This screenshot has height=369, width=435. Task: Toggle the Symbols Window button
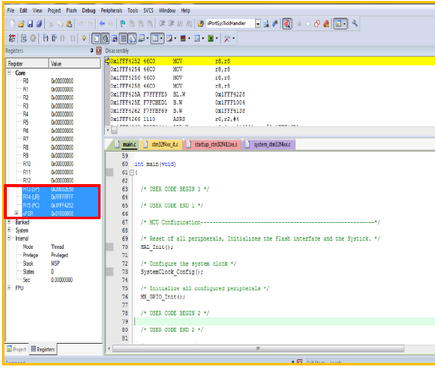click(x=114, y=39)
